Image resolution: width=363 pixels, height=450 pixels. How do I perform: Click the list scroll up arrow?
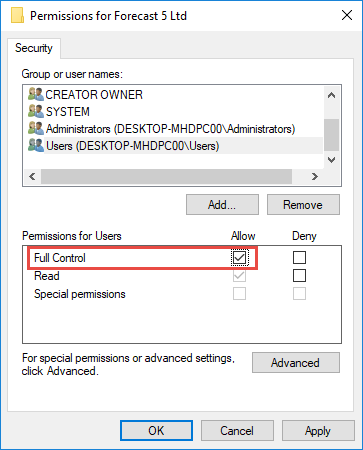(331, 96)
